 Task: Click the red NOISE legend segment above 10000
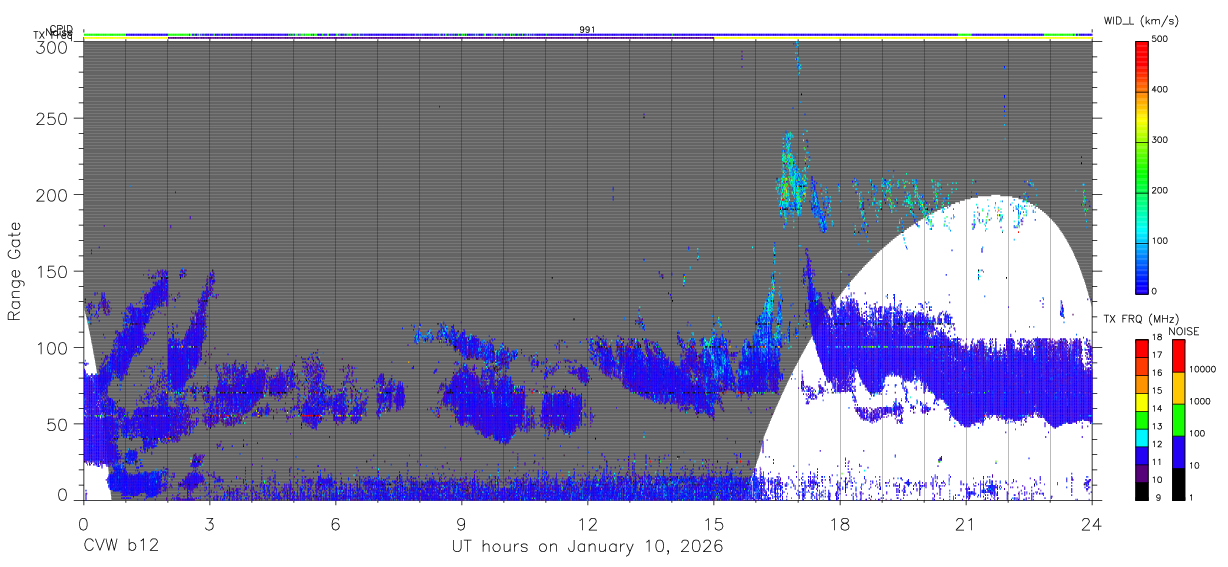point(1178,356)
